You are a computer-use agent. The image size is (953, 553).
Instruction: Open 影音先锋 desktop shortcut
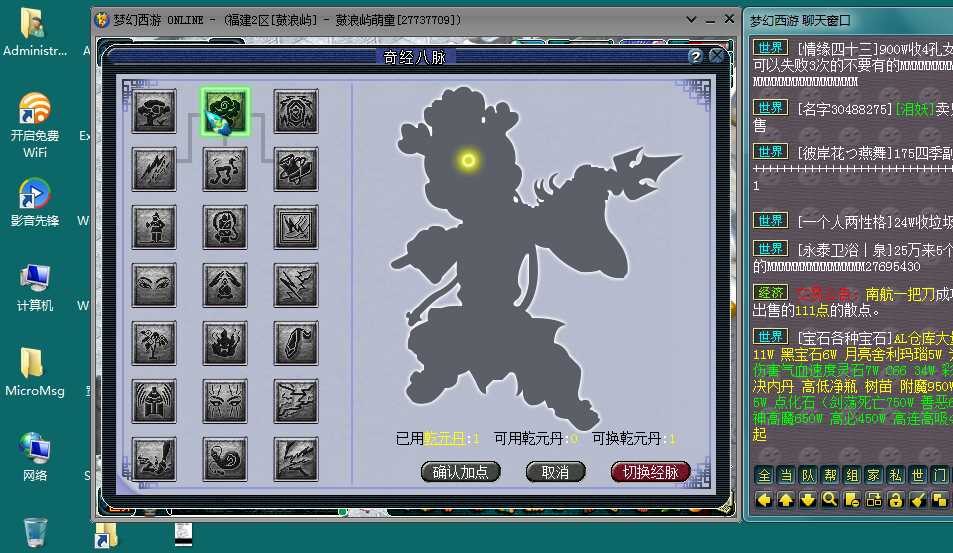(35, 202)
